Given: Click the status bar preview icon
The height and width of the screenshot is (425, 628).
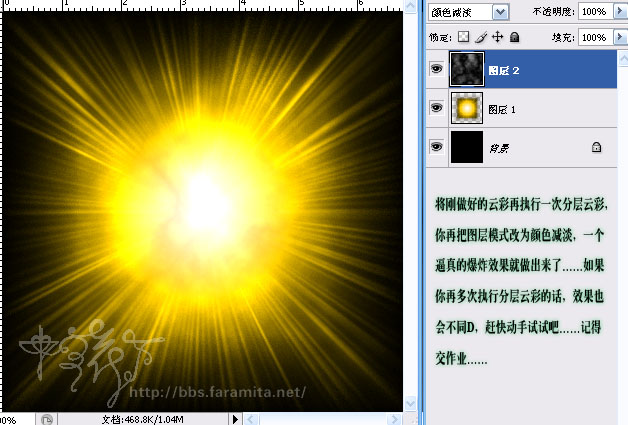Looking at the screenshot, I should tap(47, 419).
